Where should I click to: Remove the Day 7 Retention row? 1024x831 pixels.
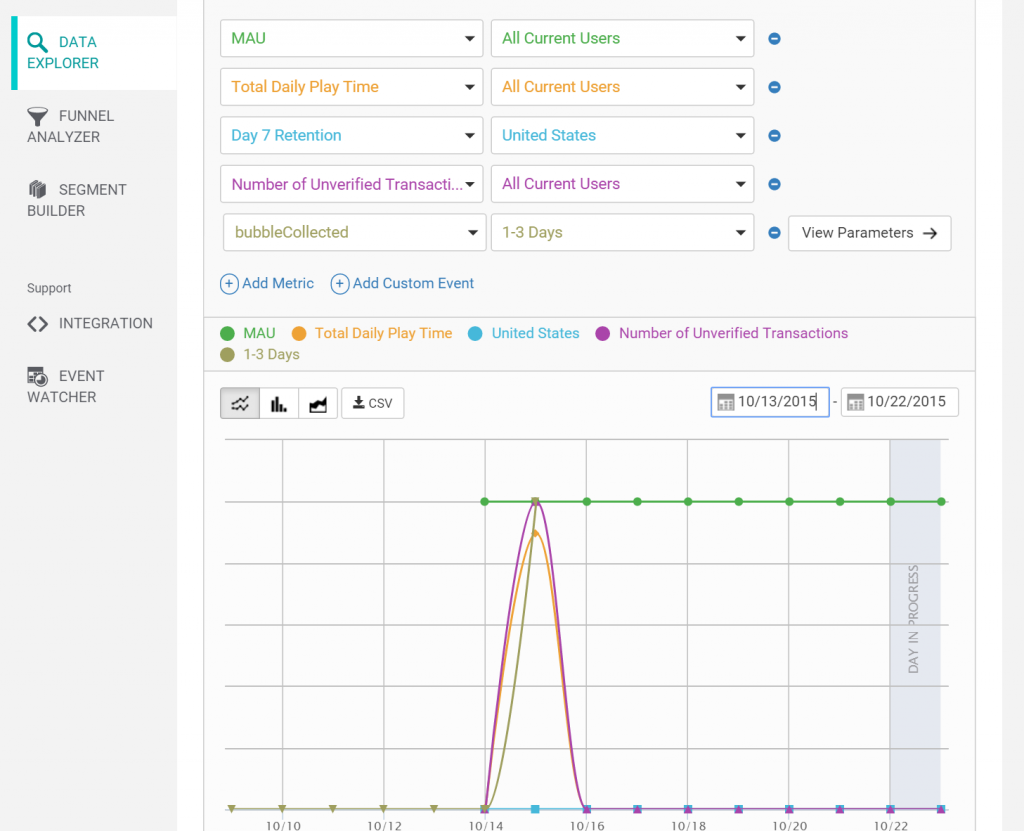coord(774,135)
